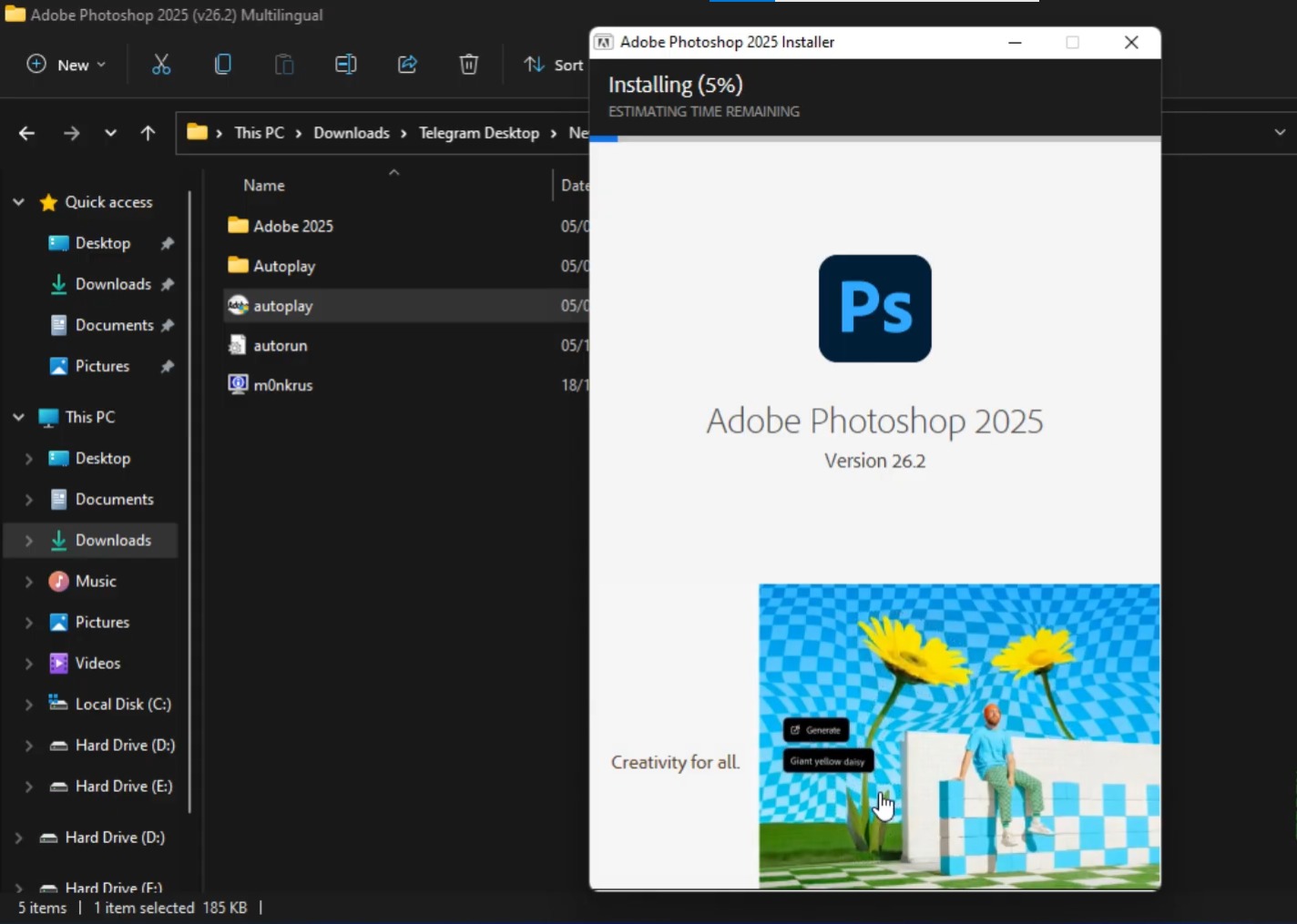
Task: Select Pictures under This PC
Action: pos(102,623)
